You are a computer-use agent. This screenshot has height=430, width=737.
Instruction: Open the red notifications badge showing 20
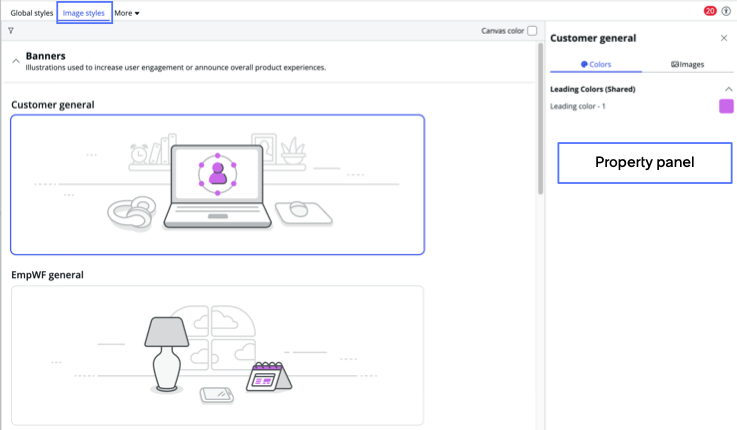[710, 11]
